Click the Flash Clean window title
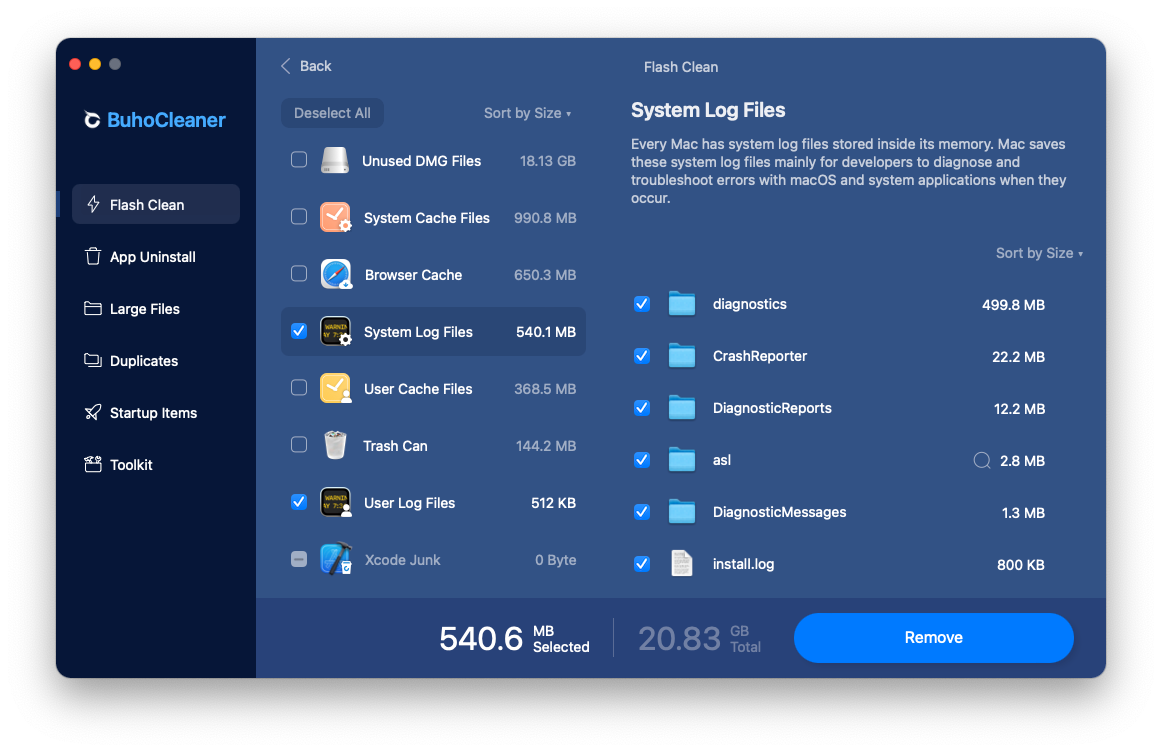Image resolution: width=1162 pixels, height=752 pixels. 680,67
